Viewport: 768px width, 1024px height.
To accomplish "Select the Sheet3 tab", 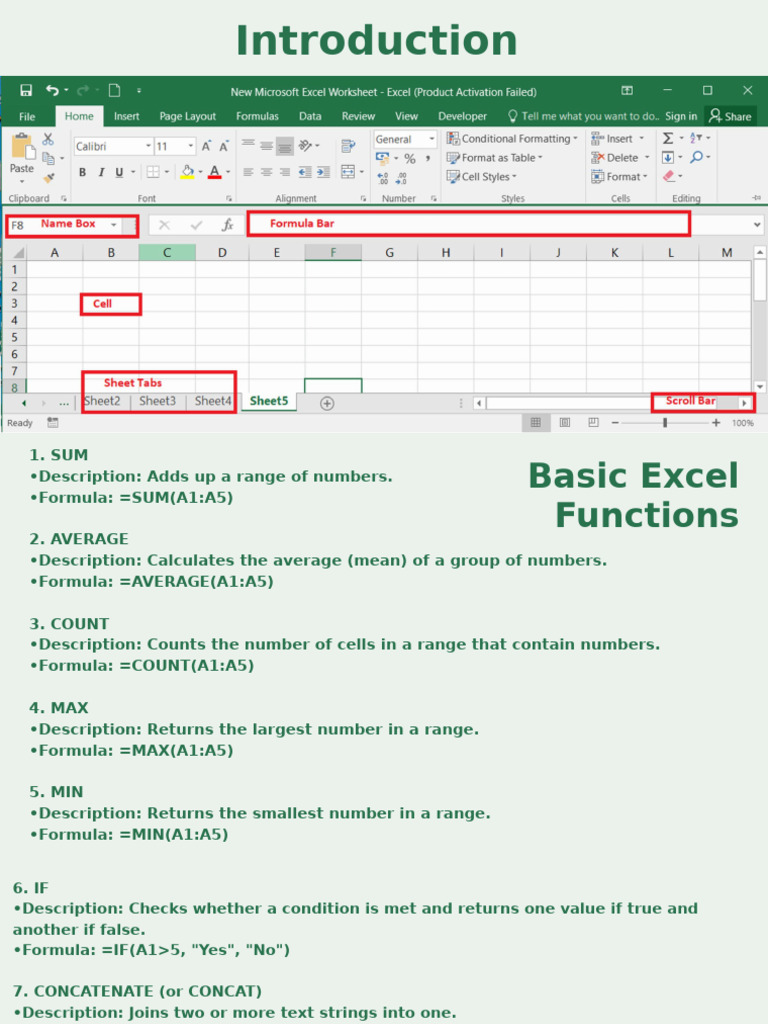I will tap(157, 401).
